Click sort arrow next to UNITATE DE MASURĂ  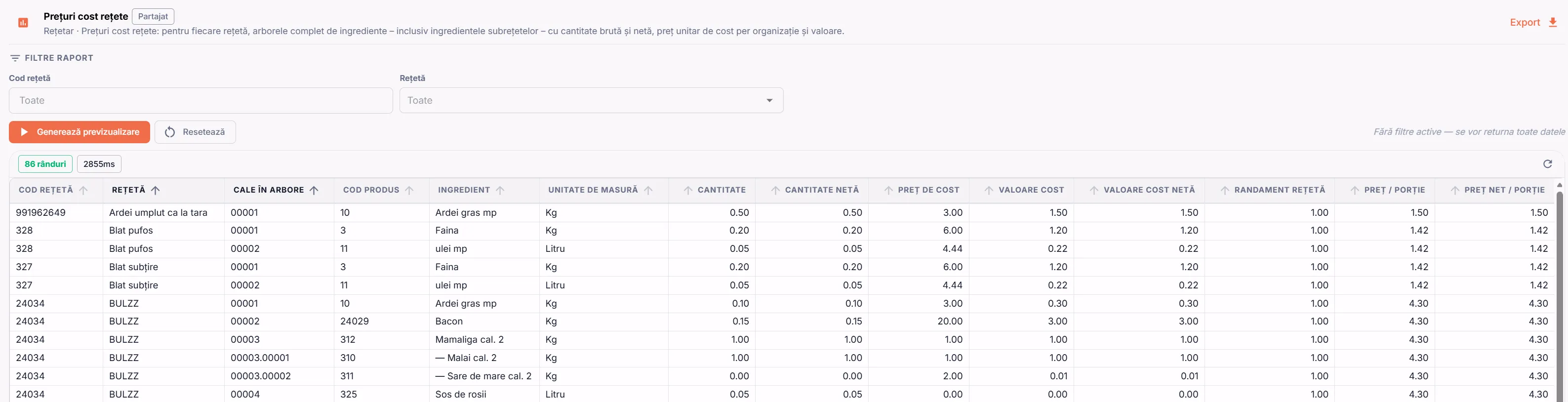point(648,190)
